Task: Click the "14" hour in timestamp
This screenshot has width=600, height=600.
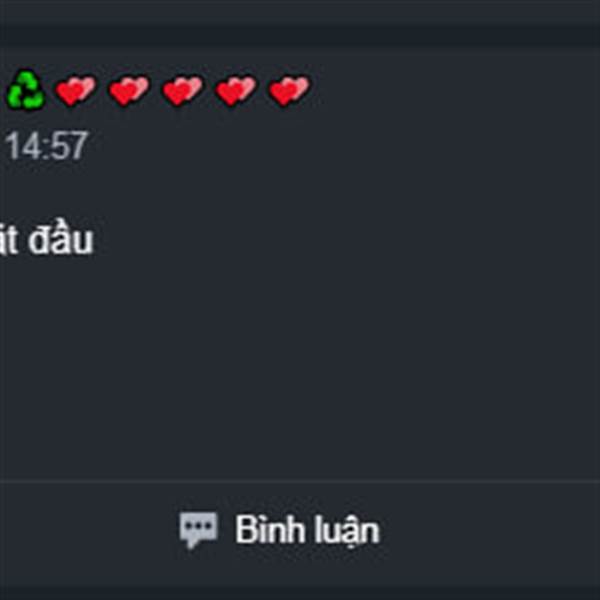Action: [x=22, y=146]
